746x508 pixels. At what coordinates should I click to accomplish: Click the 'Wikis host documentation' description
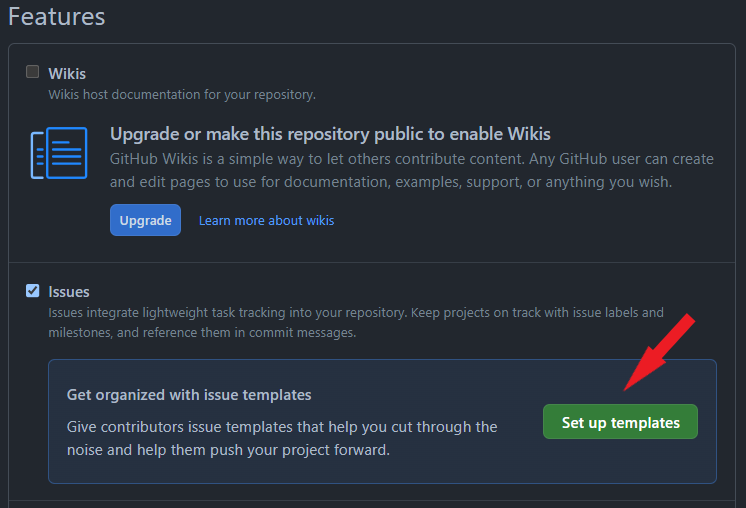click(x=182, y=94)
